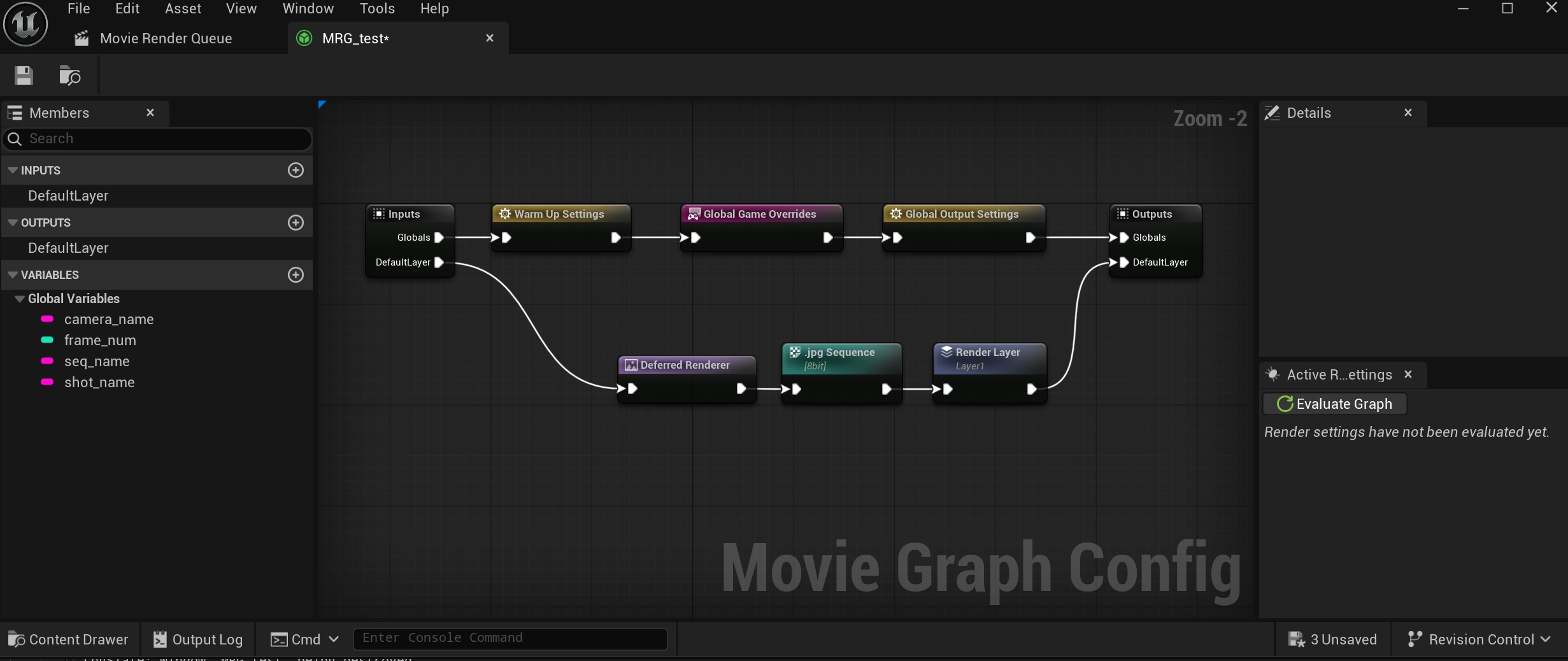Image resolution: width=1568 pixels, height=661 pixels.
Task: Add a new output with plus icon
Action: [x=296, y=222]
